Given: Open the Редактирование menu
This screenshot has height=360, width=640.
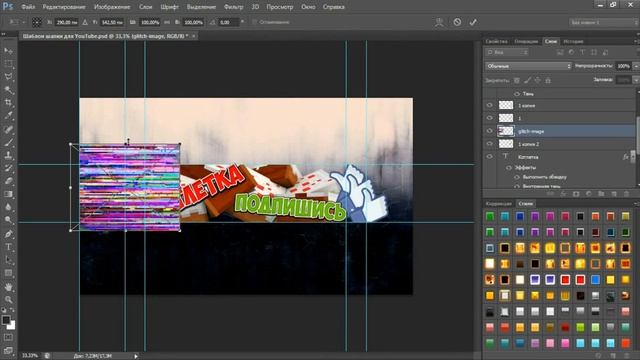Looking at the screenshot, I should [x=64, y=7].
